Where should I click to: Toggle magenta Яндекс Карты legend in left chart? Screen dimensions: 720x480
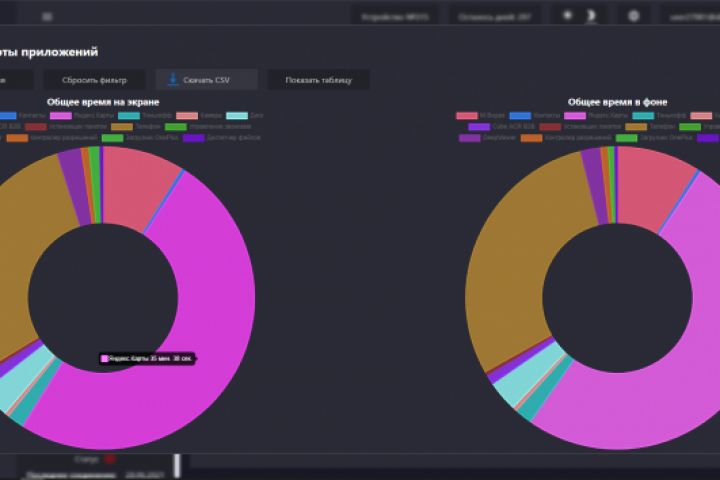[x=82, y=116]
